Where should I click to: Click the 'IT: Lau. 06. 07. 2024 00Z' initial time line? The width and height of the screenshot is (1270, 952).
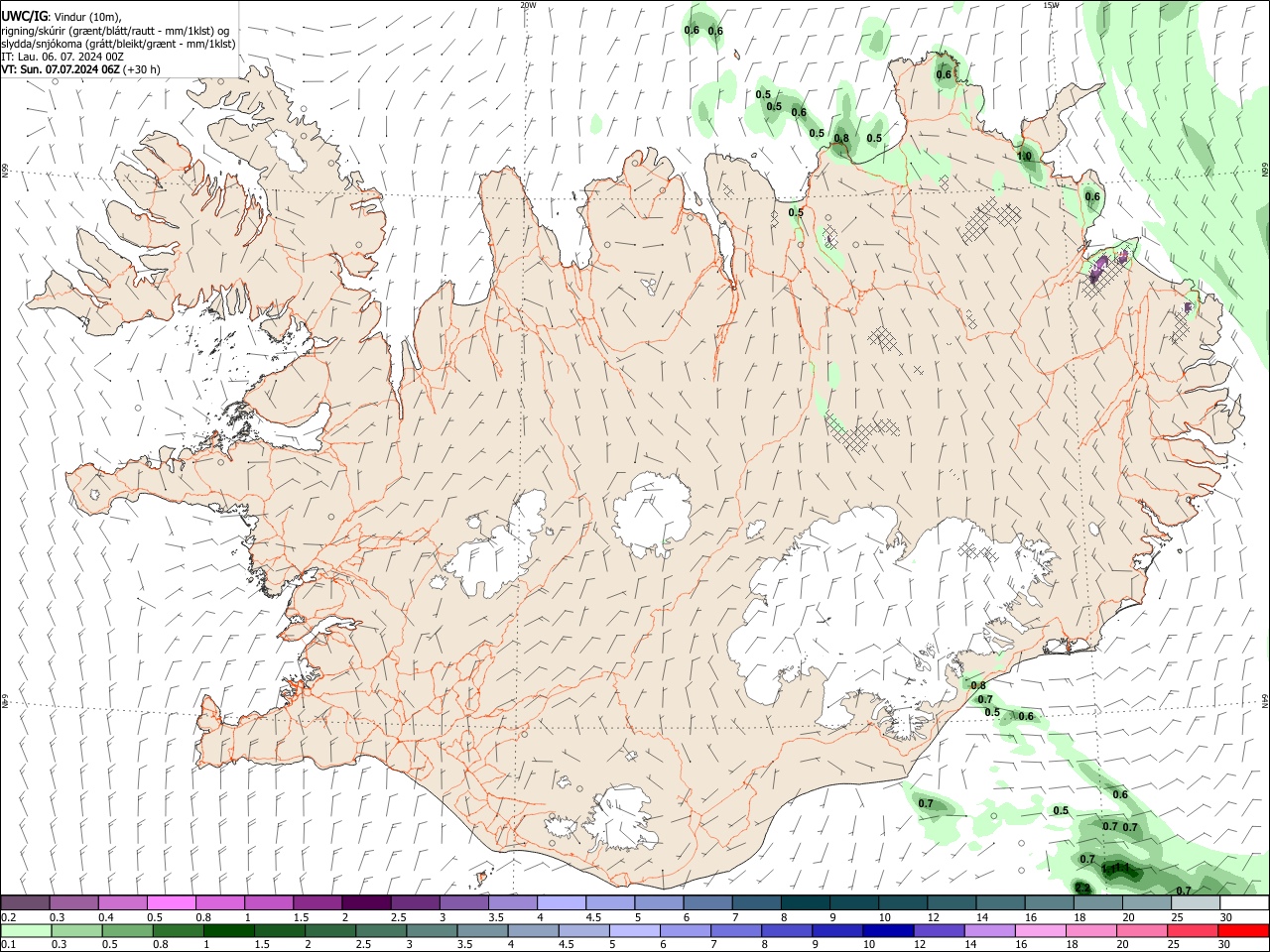pyautogui.click(x=63, y=57)
